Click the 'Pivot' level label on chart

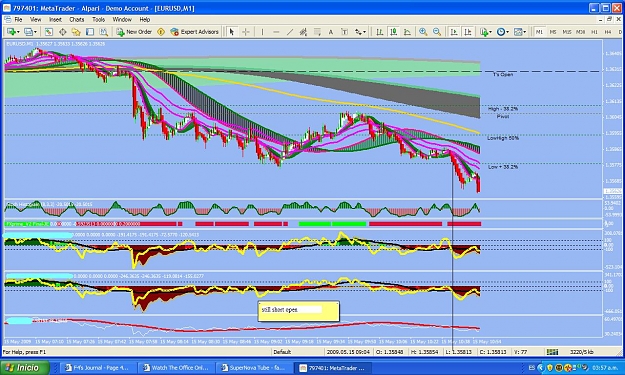[502, 117]
